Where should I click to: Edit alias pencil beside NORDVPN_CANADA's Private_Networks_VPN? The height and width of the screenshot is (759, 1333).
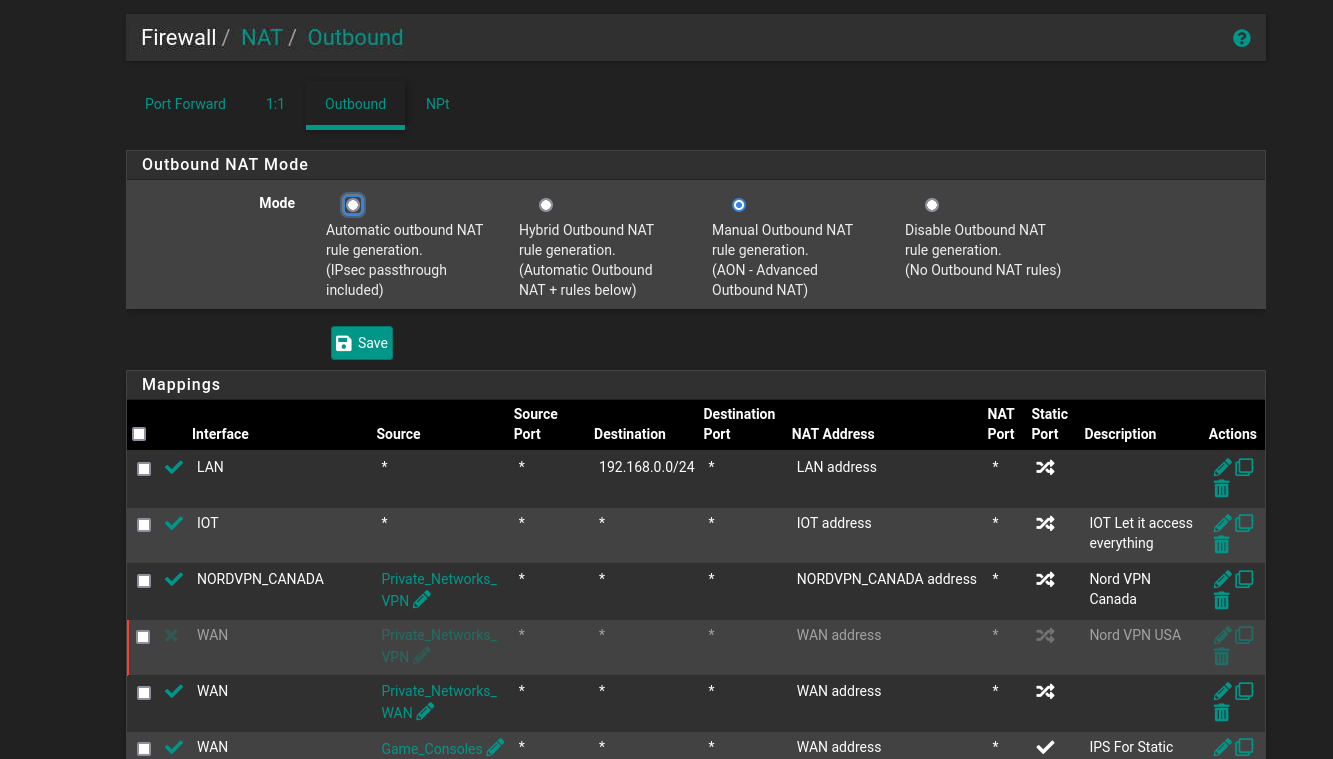point(422,599)
